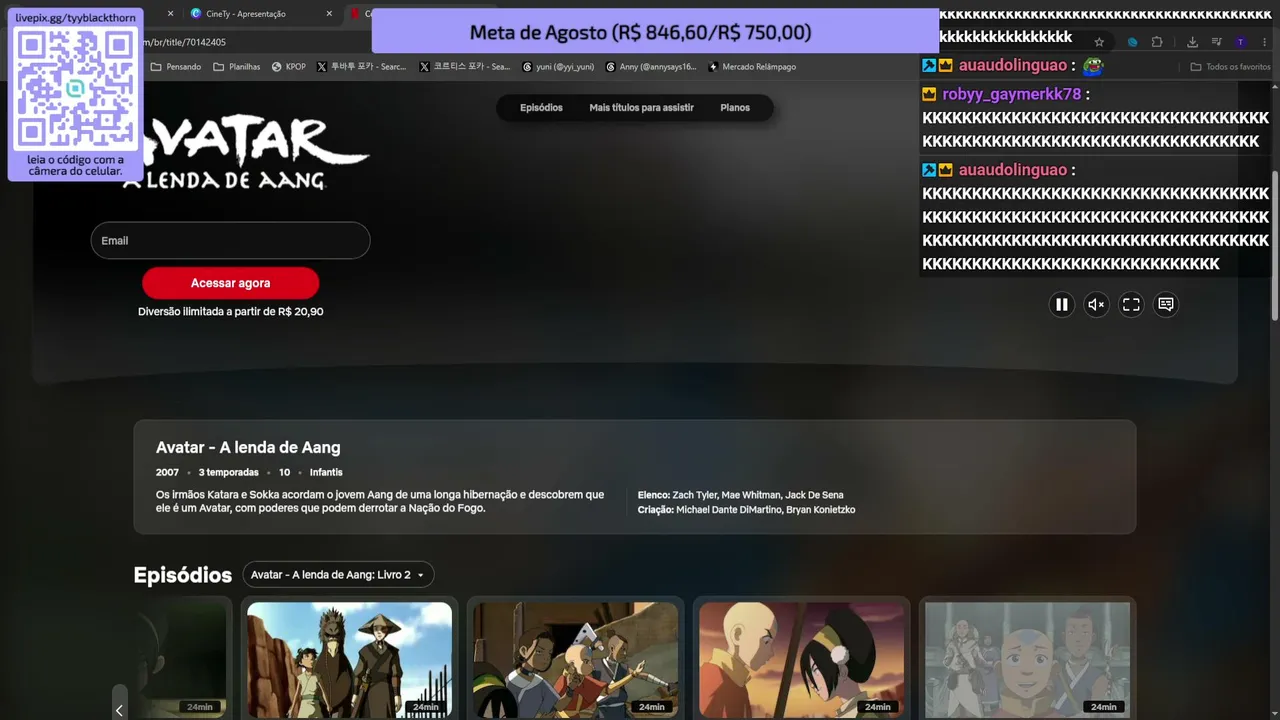Open the yuni (@yyi_yuni) bookmark

(x=558, y=67)
